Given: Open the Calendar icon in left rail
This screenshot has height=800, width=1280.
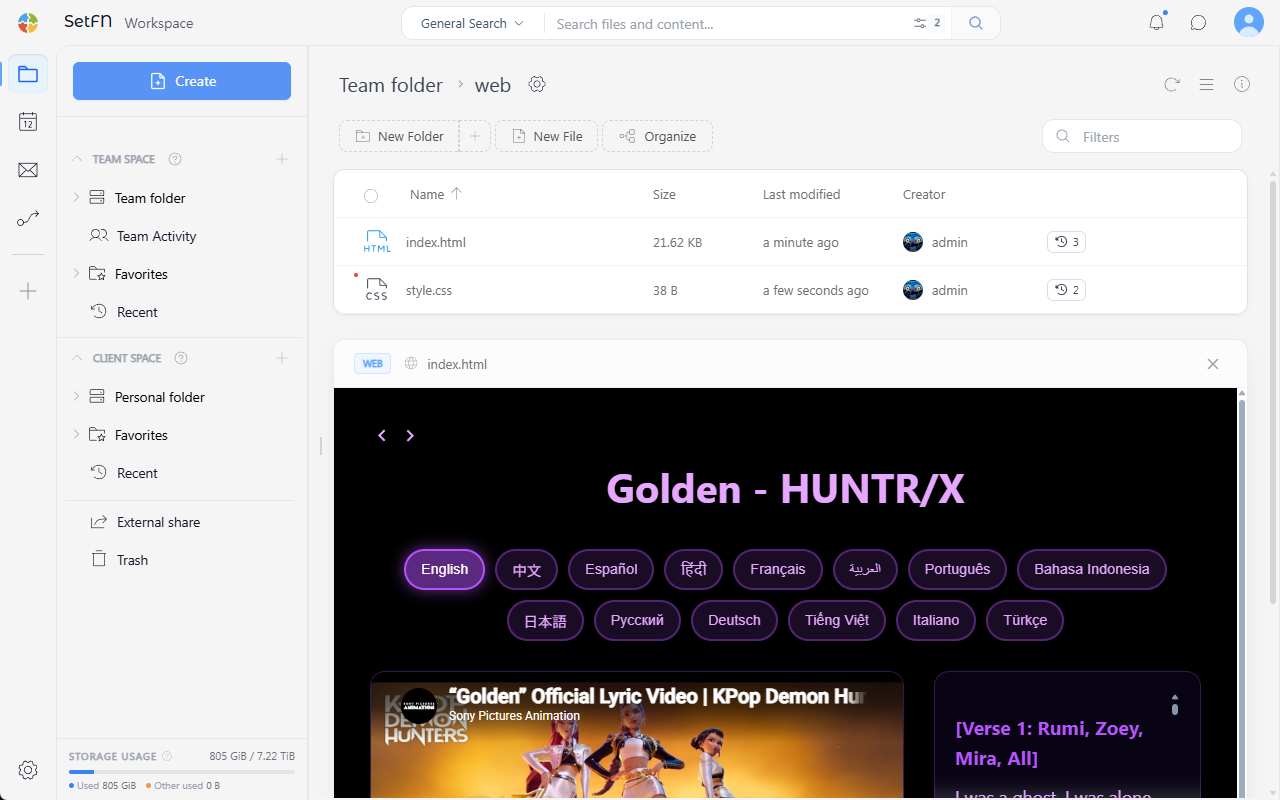Looking at the screenshot, I should pyautogui.click(x=28, y=122).
